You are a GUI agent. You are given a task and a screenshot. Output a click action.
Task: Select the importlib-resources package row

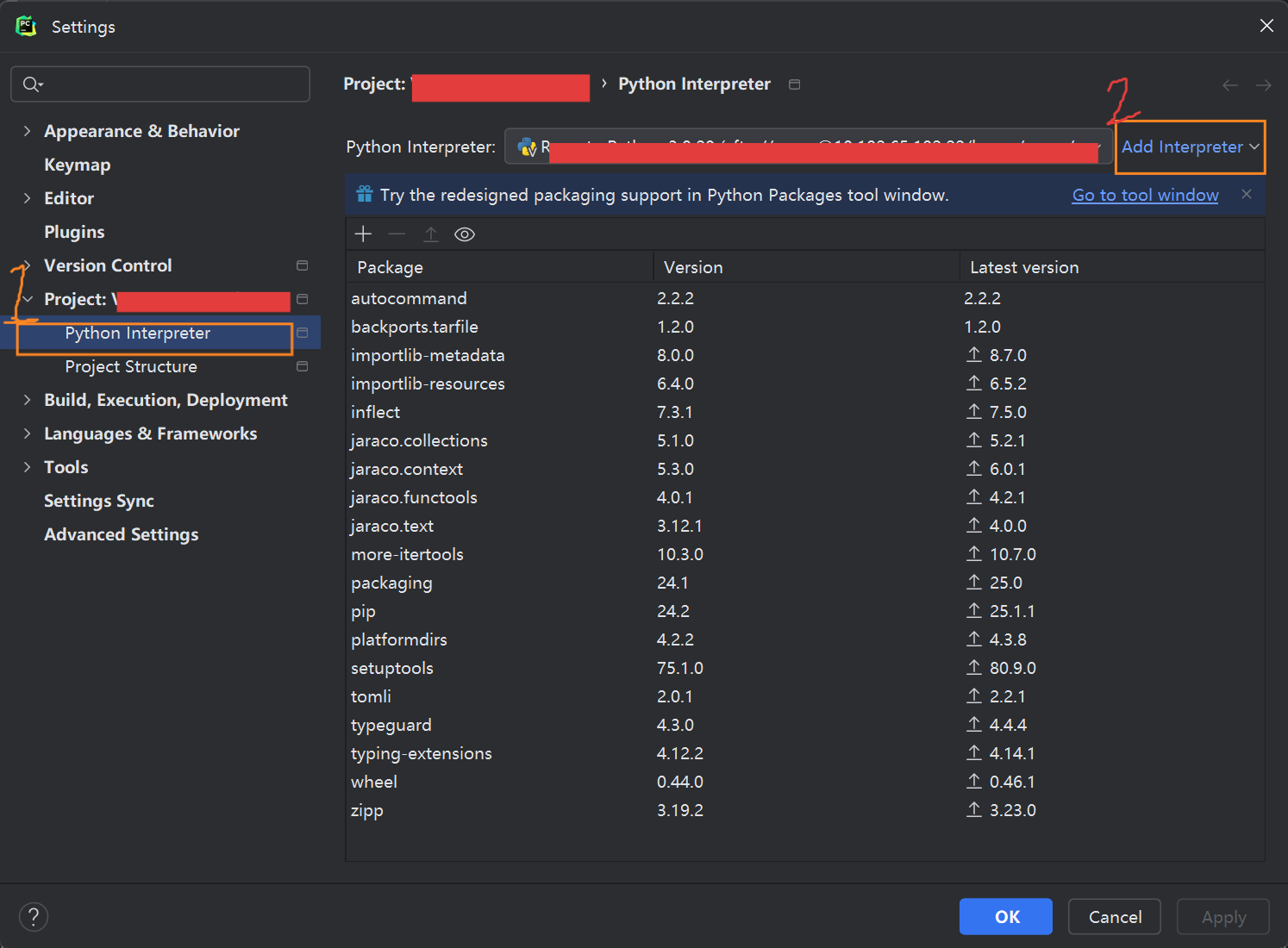805,384
